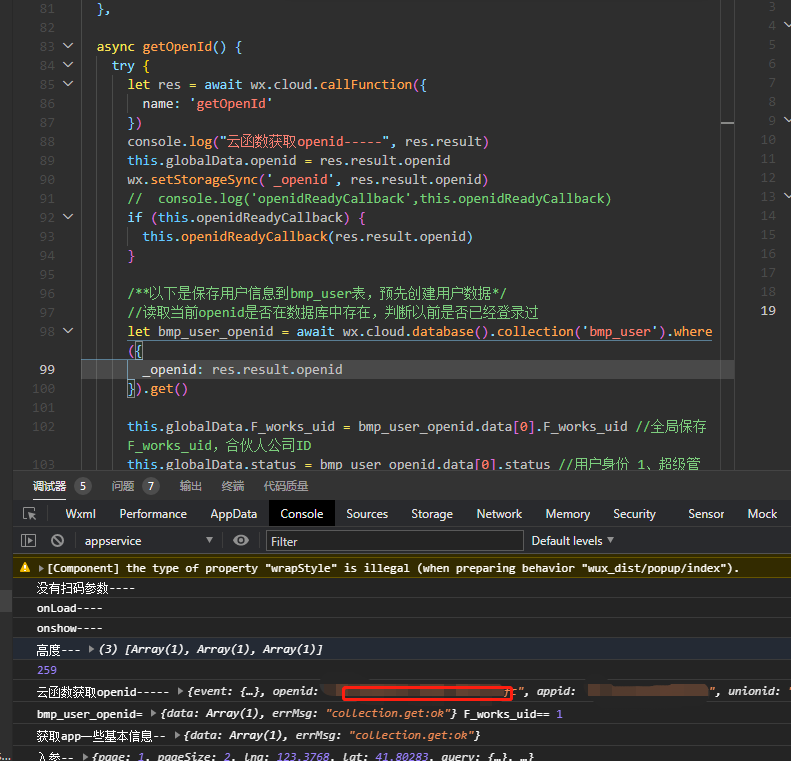Switch to the Network tab
Image resolution: width=791 pixels, height=761 pixels.
[x=499, y=514]
